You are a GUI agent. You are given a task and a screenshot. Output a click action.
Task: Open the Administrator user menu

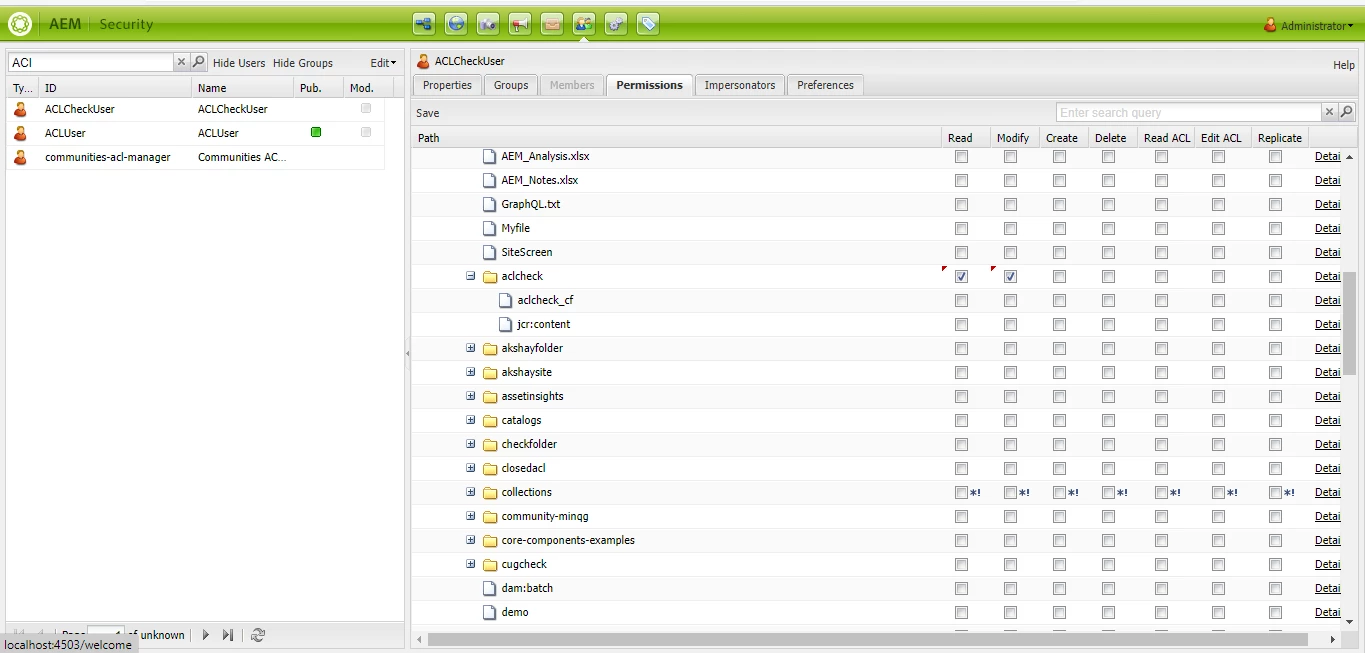(x=1310, y=26)
